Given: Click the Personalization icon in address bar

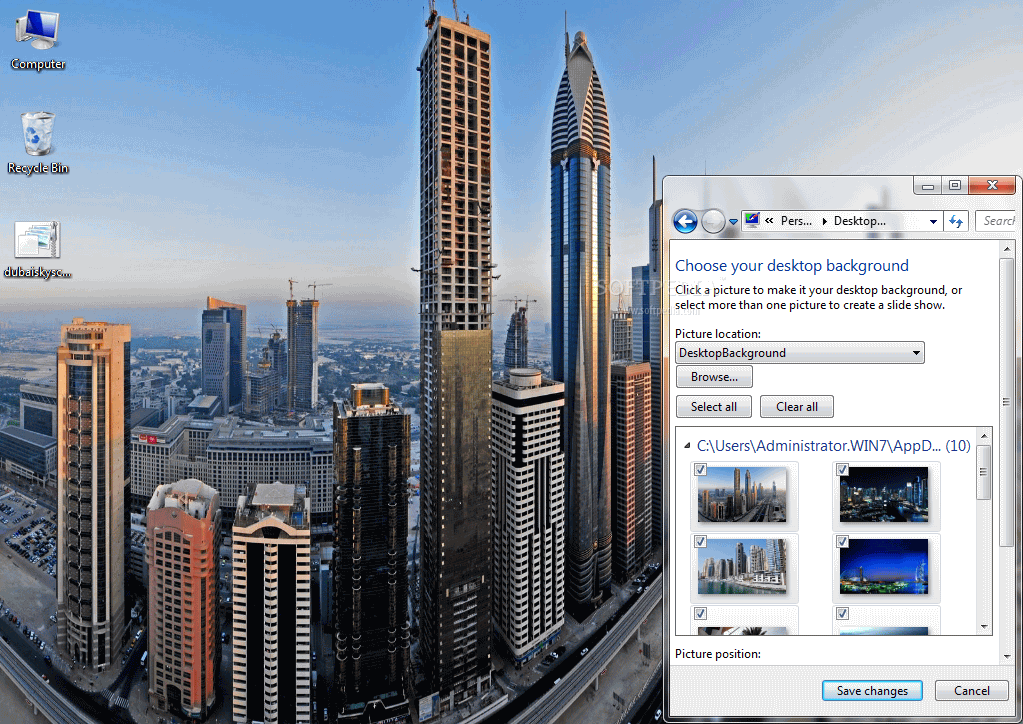Looking at the screenshot, I should (x=752, y=220).
